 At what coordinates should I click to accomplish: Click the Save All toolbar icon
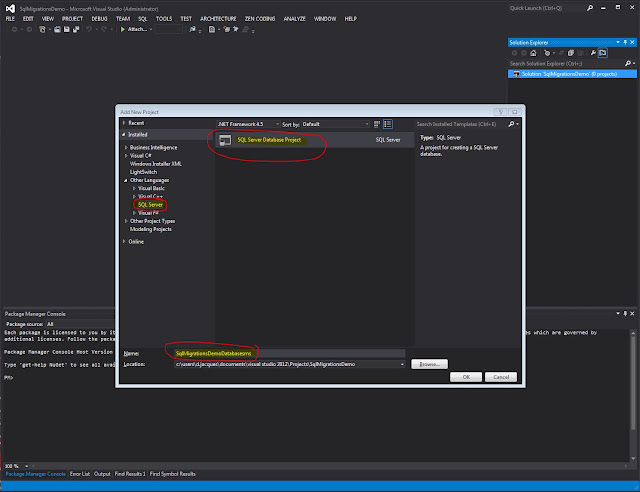[76, 29]
